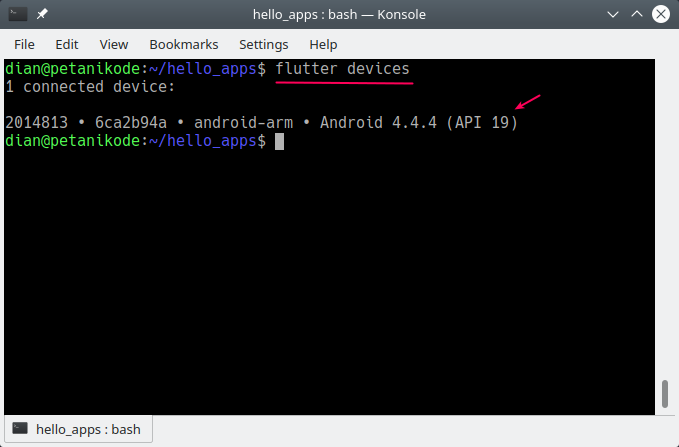Open the Help menu
The width and height of the screenshot is (679, 447).
click(323, 45)
